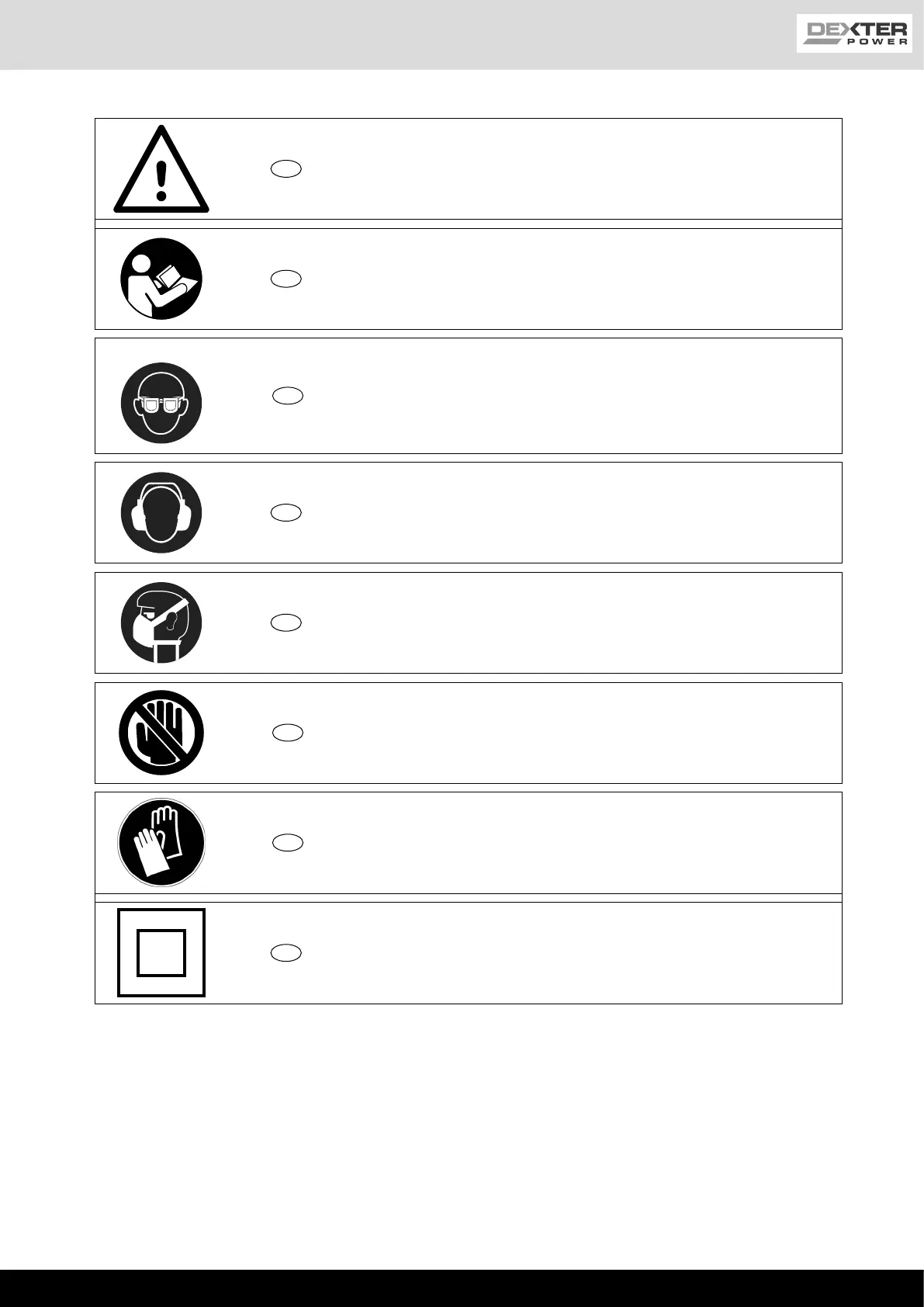Click the oval beside the dust mask symbol
924x1307 pixels.
coord(286,622)
